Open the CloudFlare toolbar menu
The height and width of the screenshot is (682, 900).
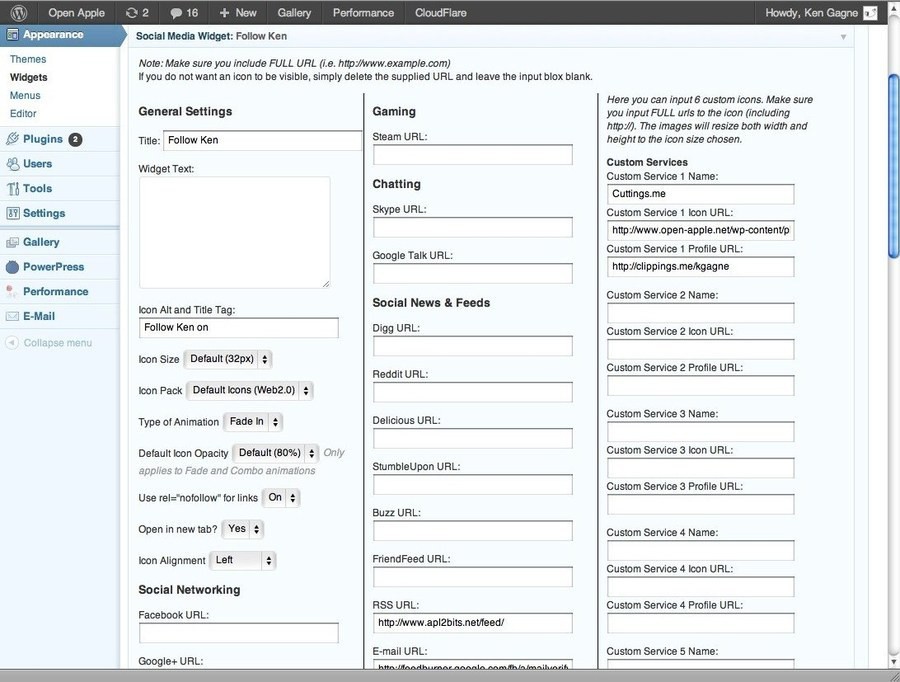tap(442, 13)
